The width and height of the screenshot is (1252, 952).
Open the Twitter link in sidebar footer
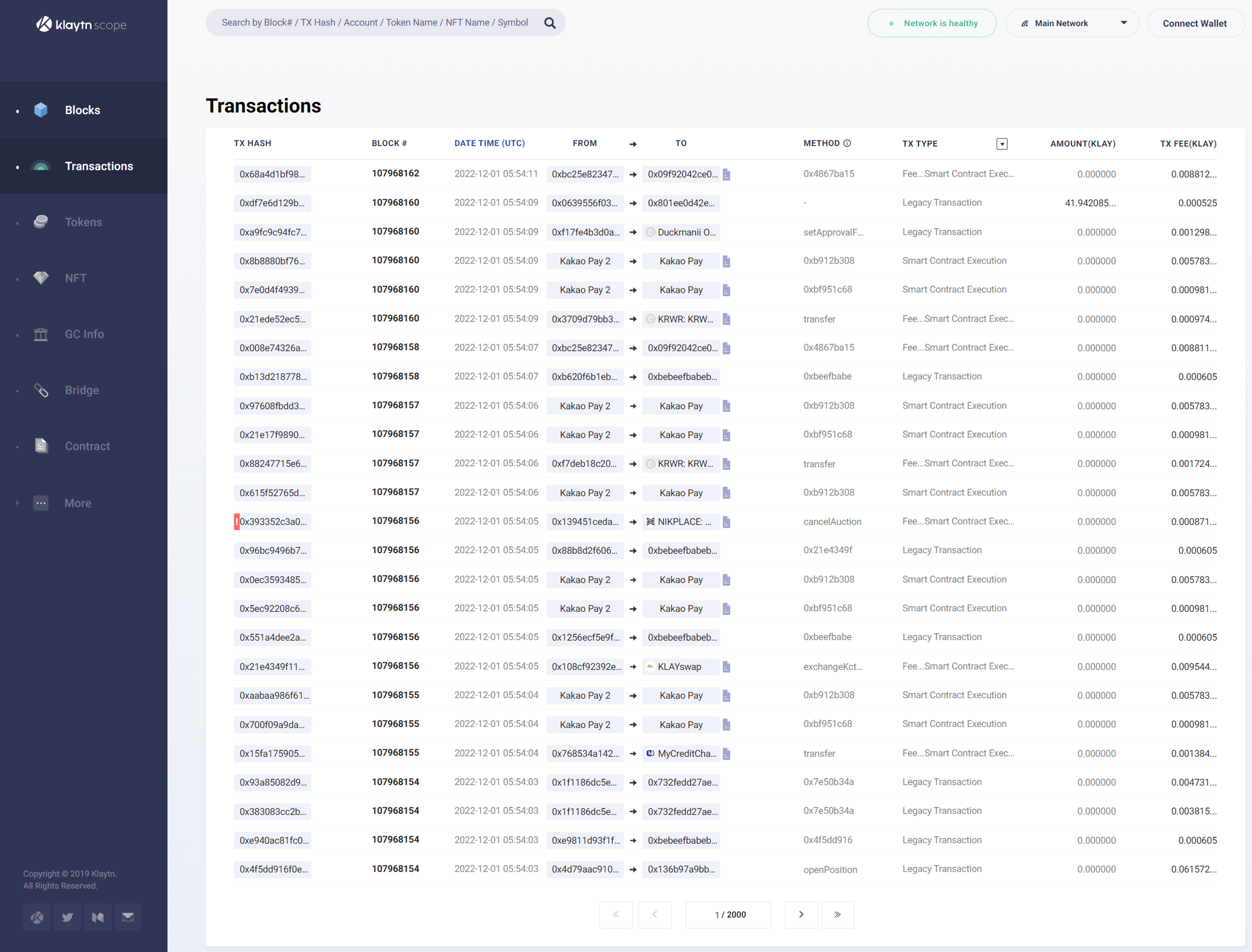click(67, 917)
